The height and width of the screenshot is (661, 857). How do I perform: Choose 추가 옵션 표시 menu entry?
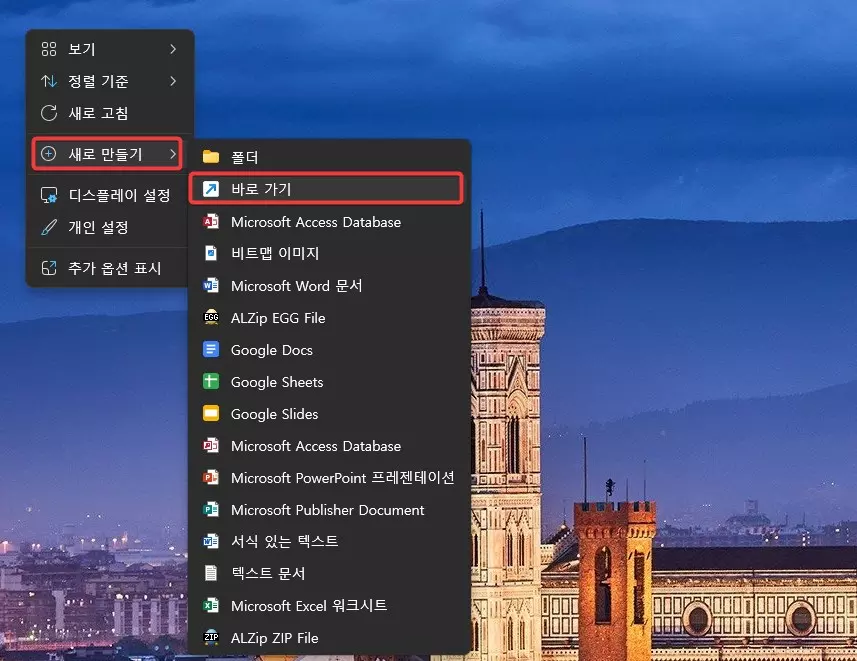click(109, 268)
